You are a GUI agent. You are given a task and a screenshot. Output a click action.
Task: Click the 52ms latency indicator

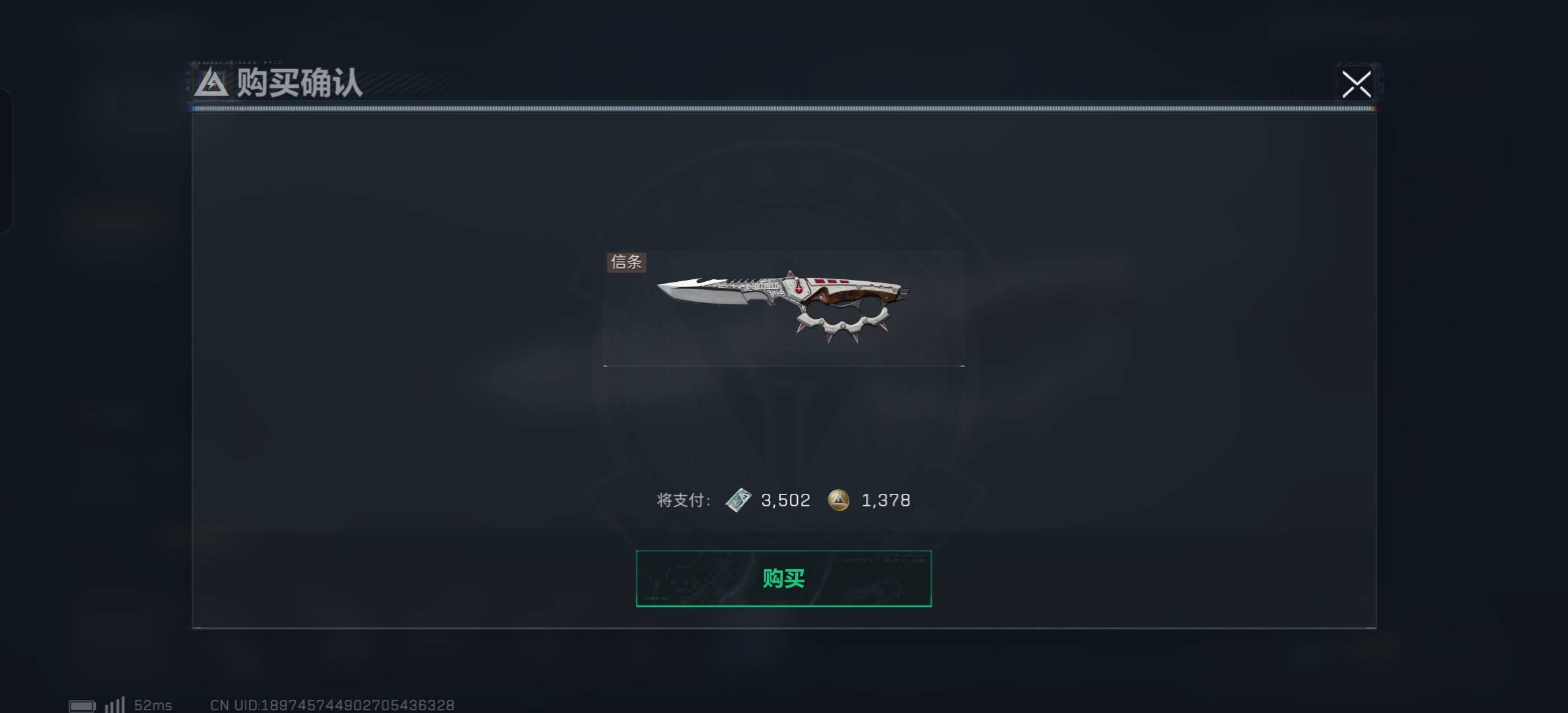pyautogui.click(x=153, y=705)
